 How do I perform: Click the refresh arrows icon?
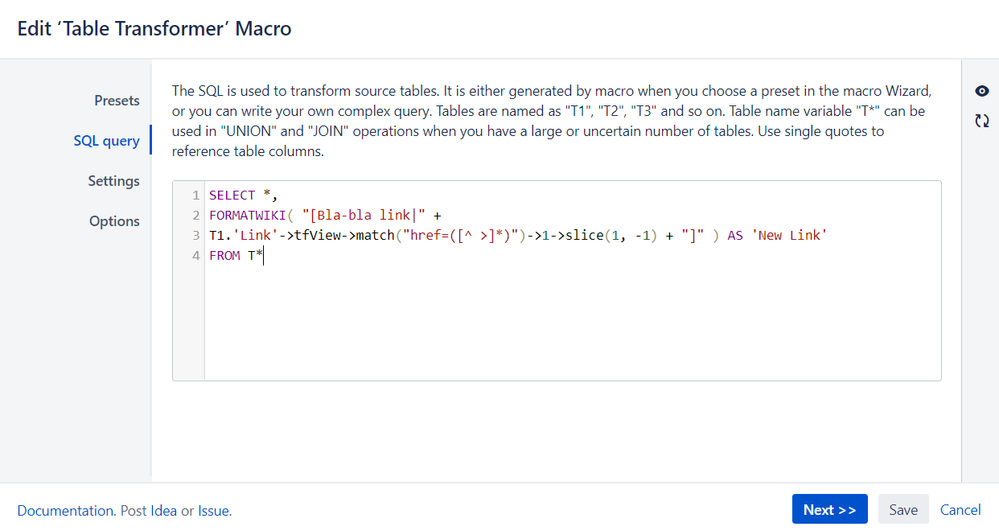[982, 120]
